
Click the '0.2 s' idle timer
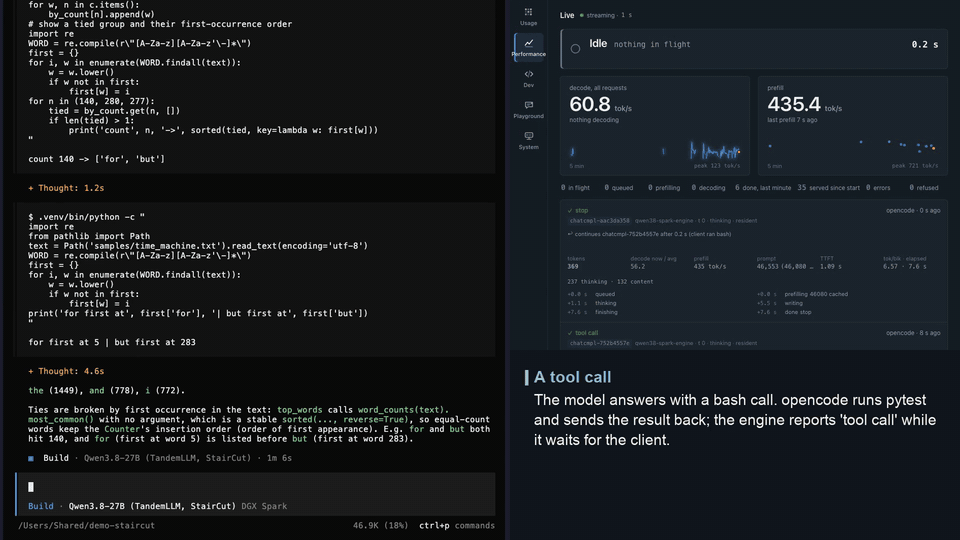point(924,45)
